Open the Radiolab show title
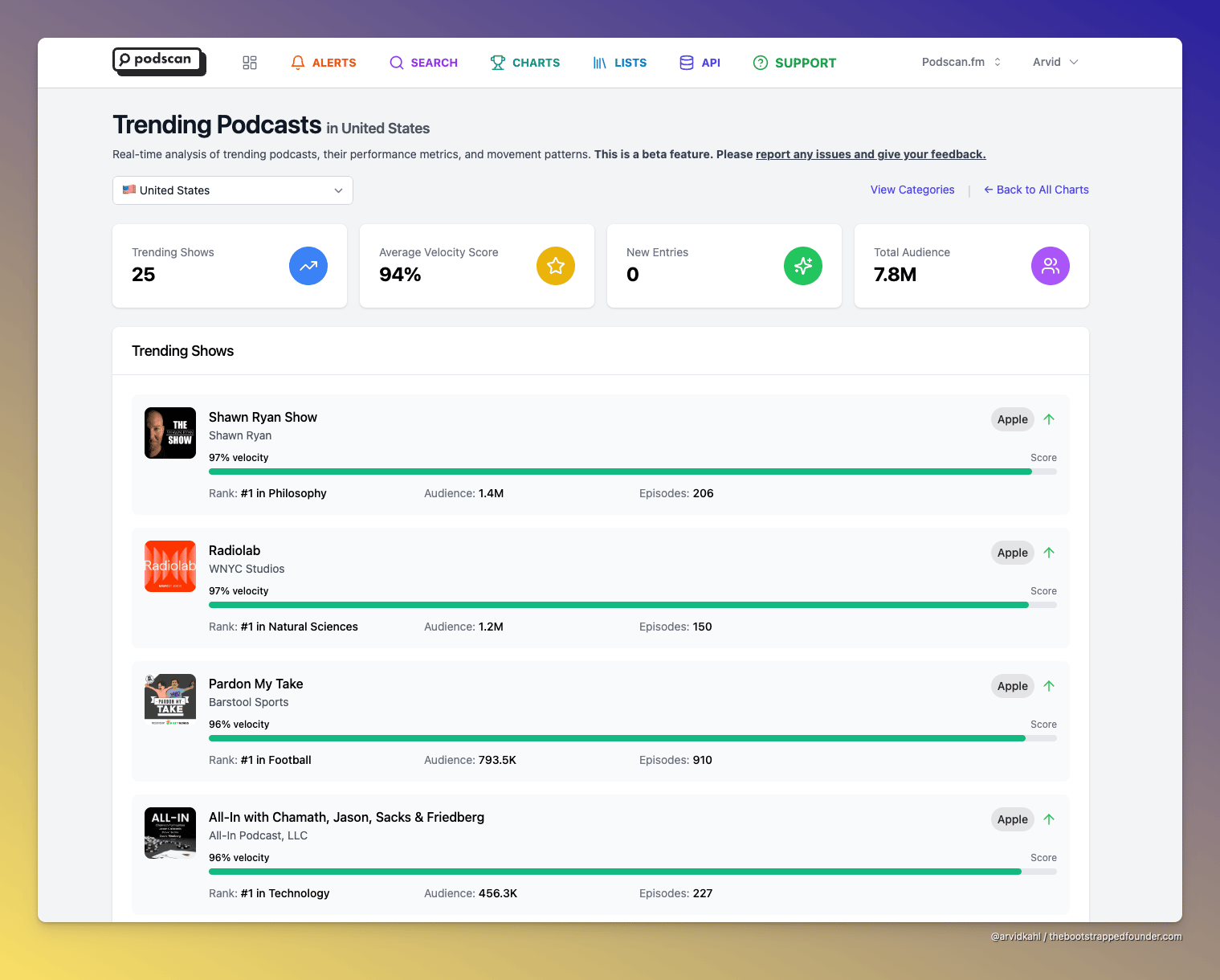 (235, 550)
